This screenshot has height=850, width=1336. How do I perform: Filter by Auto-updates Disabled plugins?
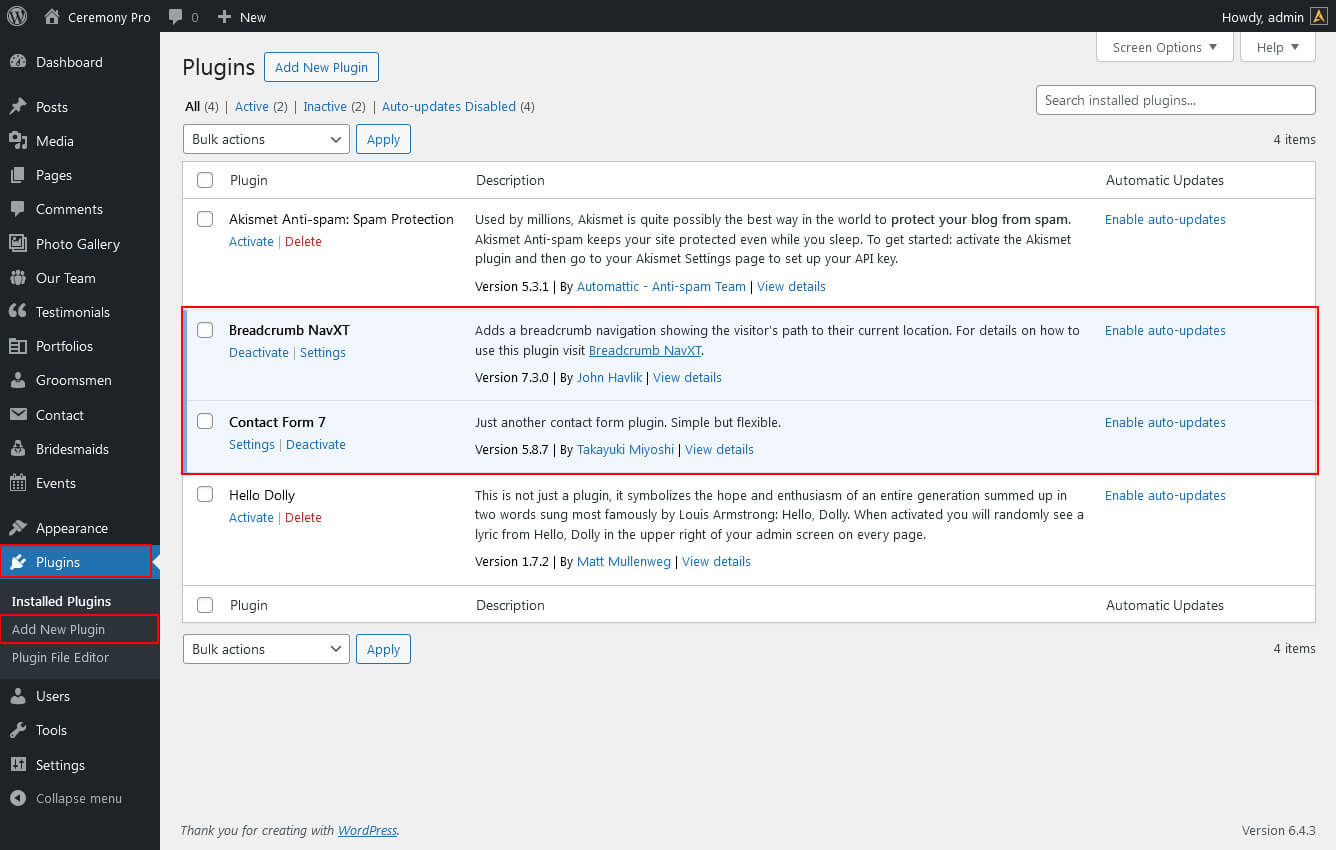click(449, 106)
